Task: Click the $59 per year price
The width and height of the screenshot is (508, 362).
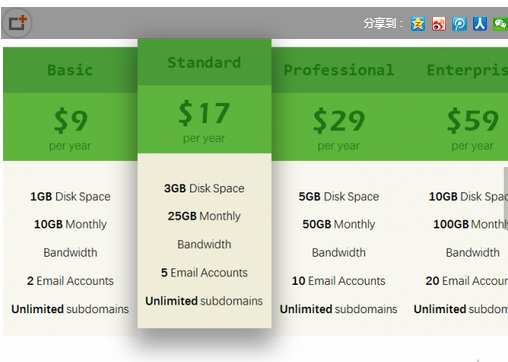Action: pos(473,128)
